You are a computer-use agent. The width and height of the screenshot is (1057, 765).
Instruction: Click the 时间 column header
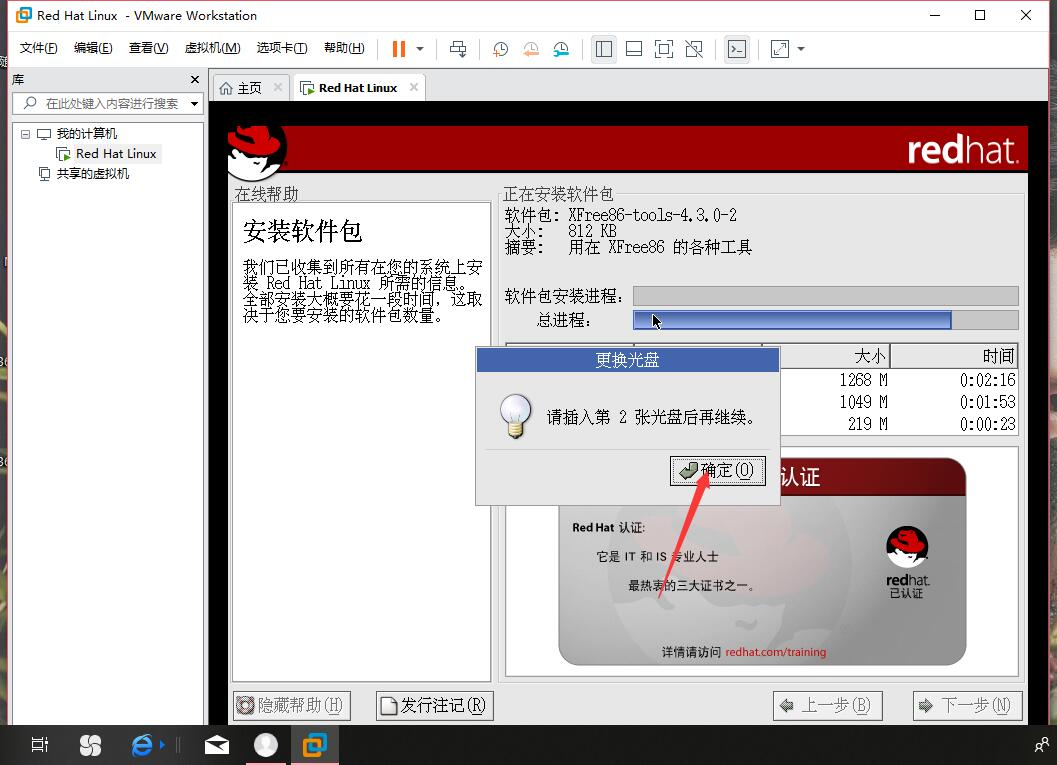[954, 356]
